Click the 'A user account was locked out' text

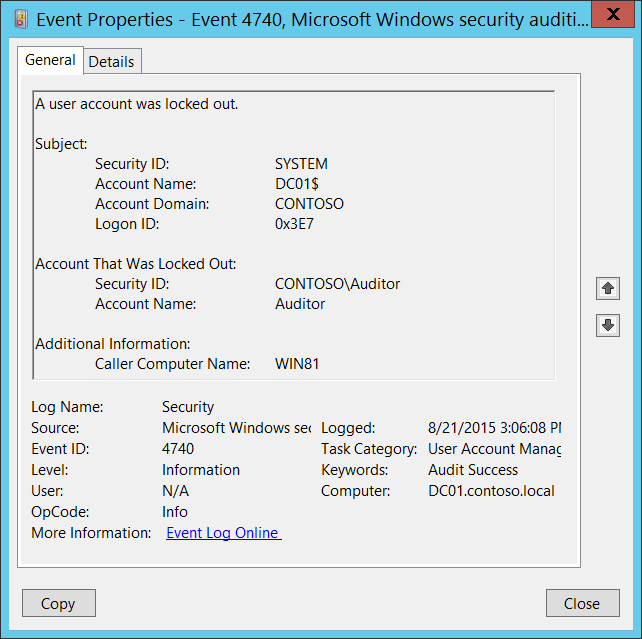pos(137,104)
